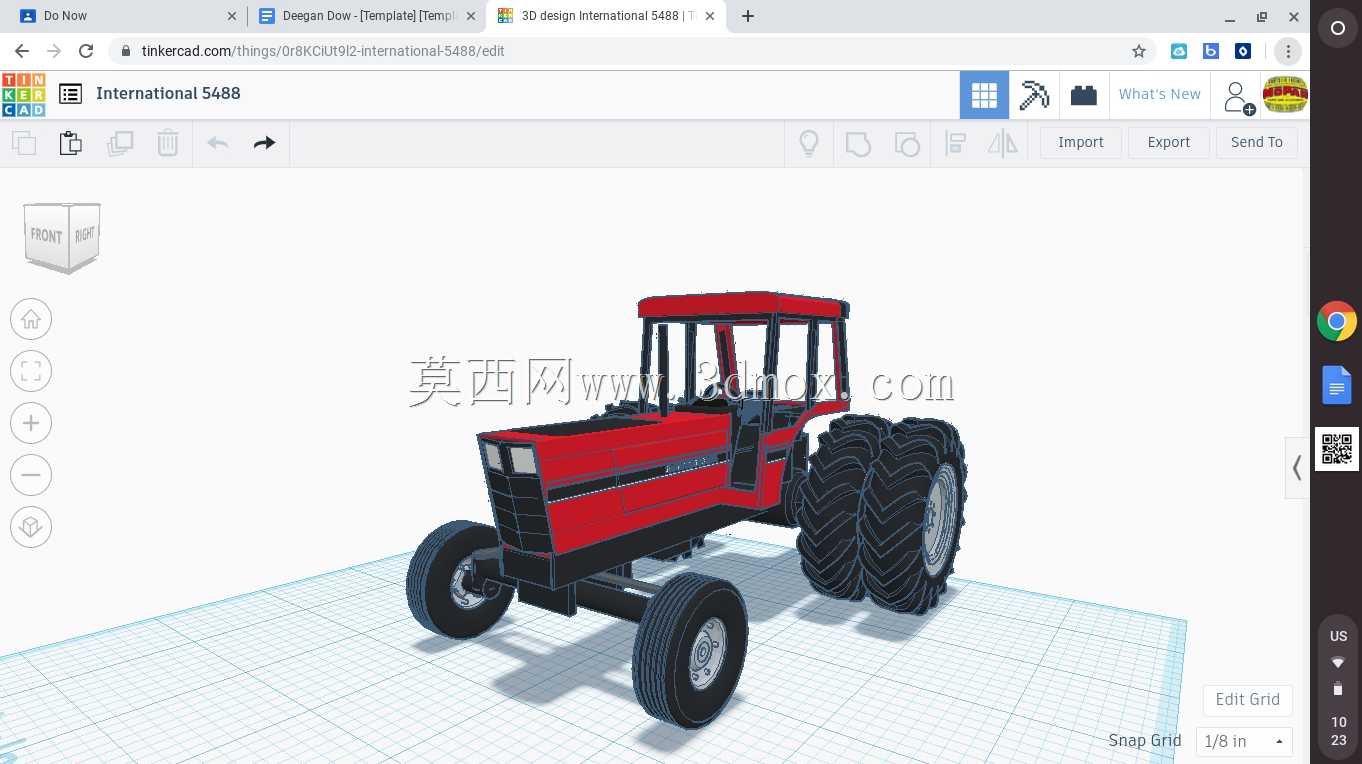Image resolution: width=1362 pixels, height=764 pixels.
Task: Click the RIGHT face of the view cube
Action: 85,235
